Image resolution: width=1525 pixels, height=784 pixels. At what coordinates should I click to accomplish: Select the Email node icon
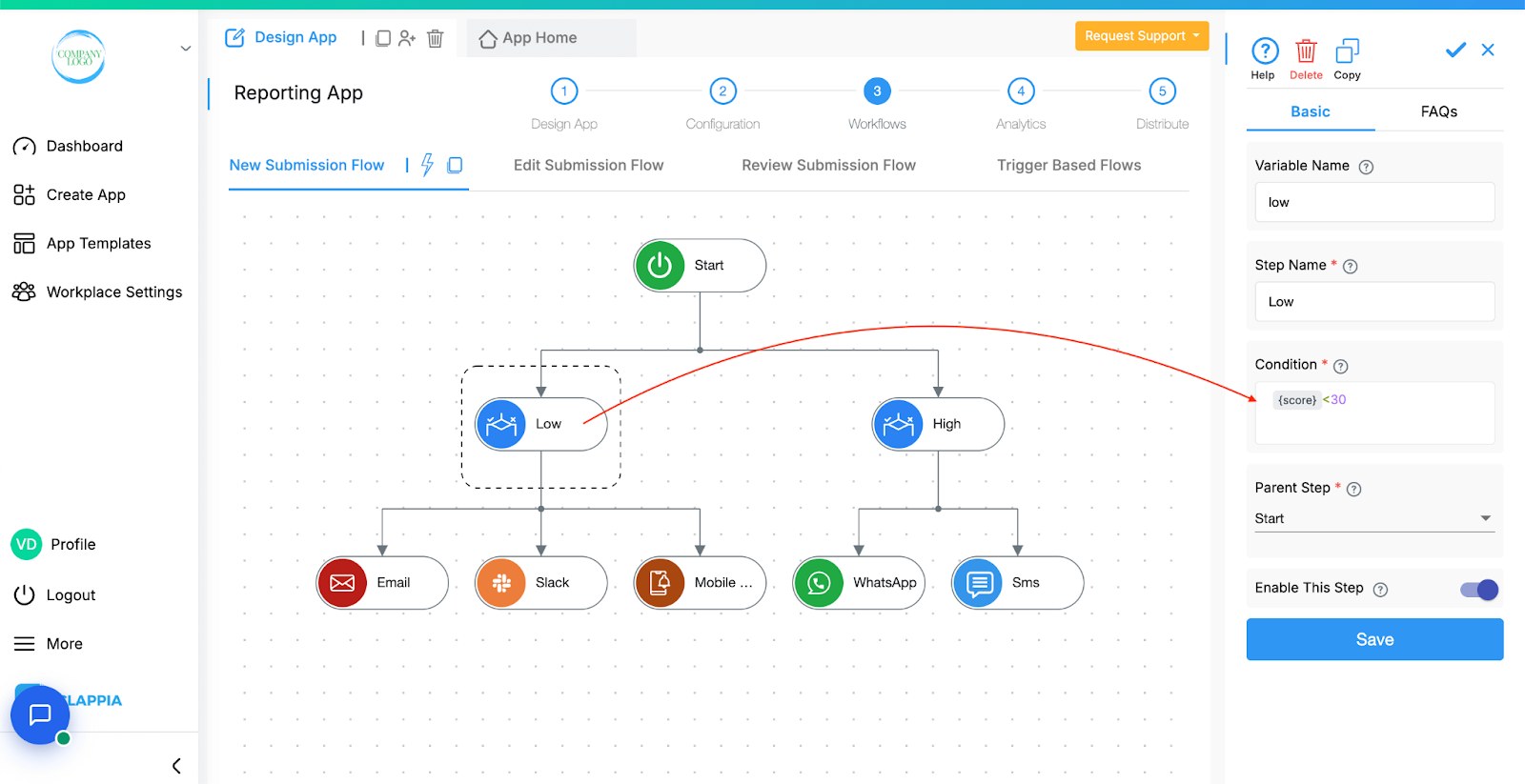point(342,583)
